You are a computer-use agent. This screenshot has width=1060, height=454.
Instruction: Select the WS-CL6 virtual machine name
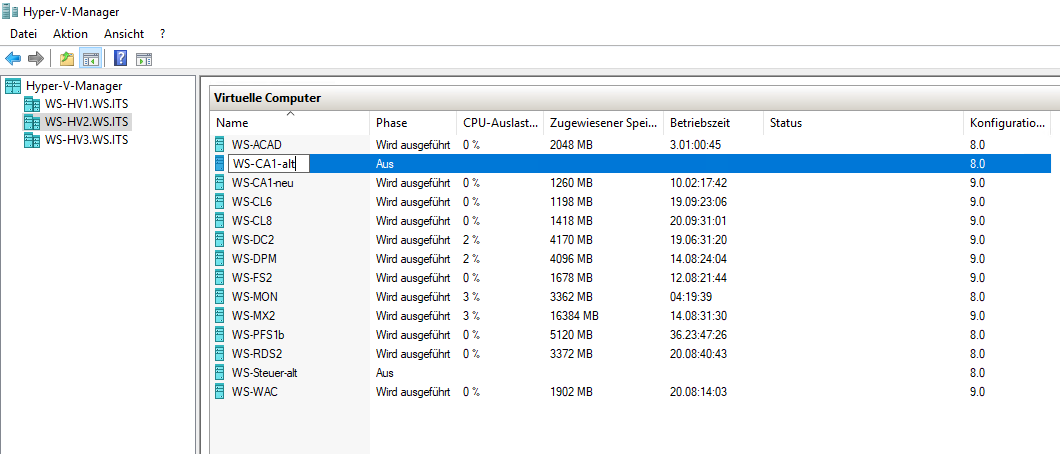coord(251,201)
